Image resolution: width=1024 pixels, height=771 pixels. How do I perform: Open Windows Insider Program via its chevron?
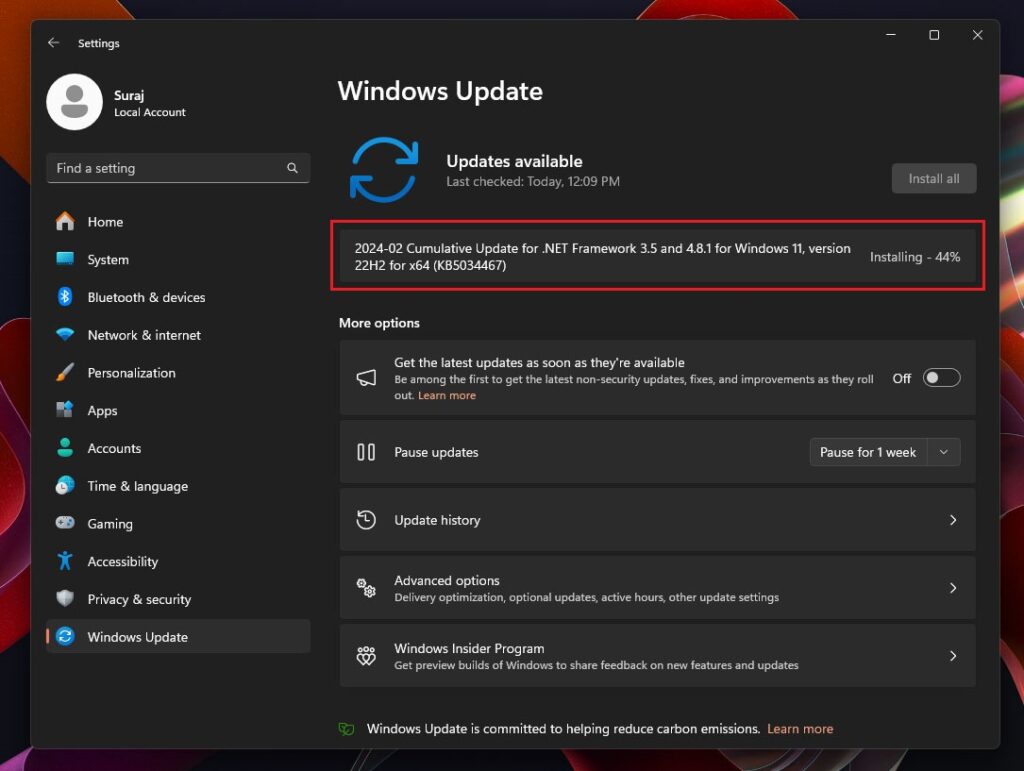coord(953,655)
